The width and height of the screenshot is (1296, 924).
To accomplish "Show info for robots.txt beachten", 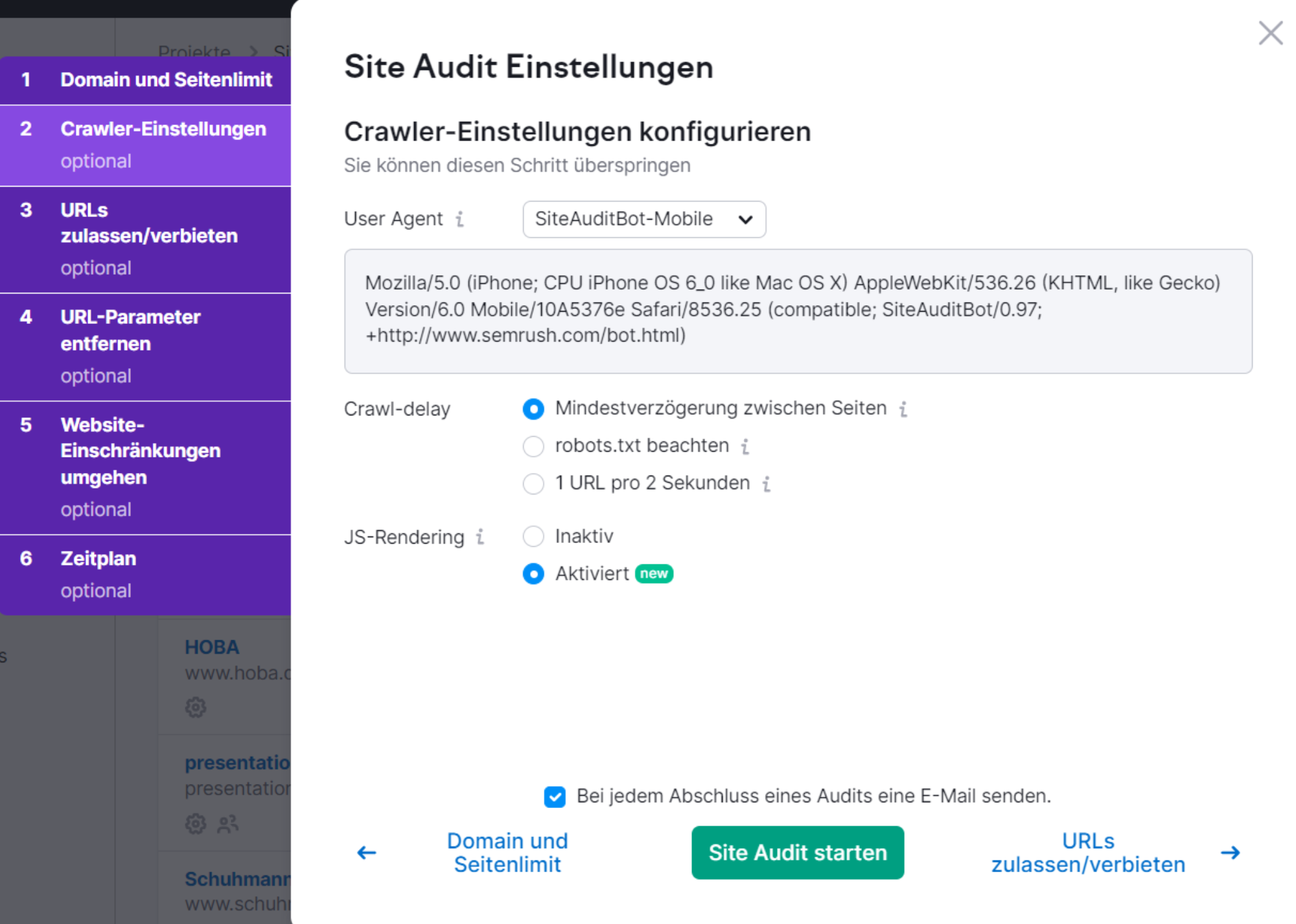I will [745, 446].
